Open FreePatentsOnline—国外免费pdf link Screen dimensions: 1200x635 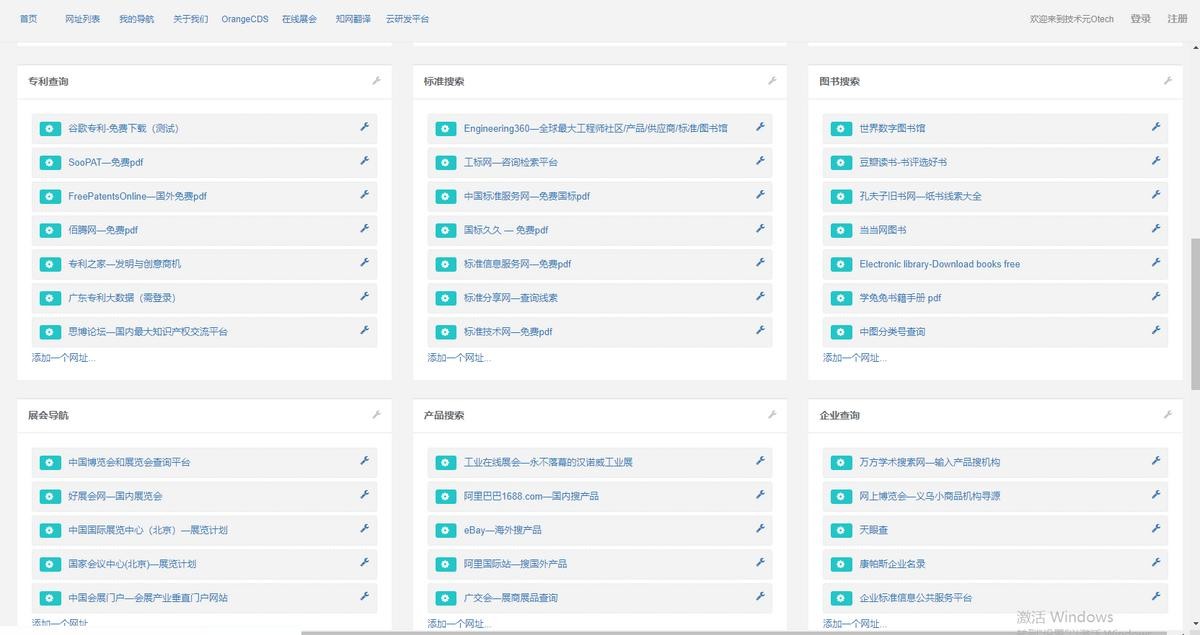137,196
